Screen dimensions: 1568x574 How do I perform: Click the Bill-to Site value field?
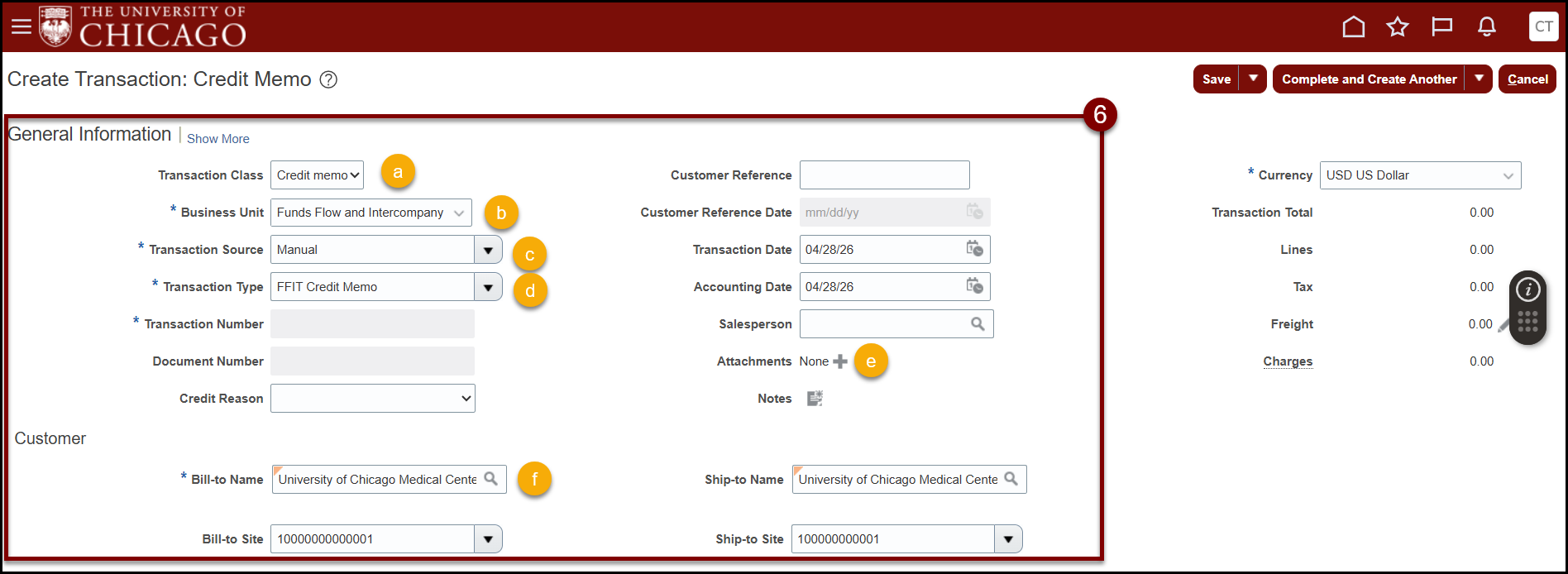click(x=373, y=539)
